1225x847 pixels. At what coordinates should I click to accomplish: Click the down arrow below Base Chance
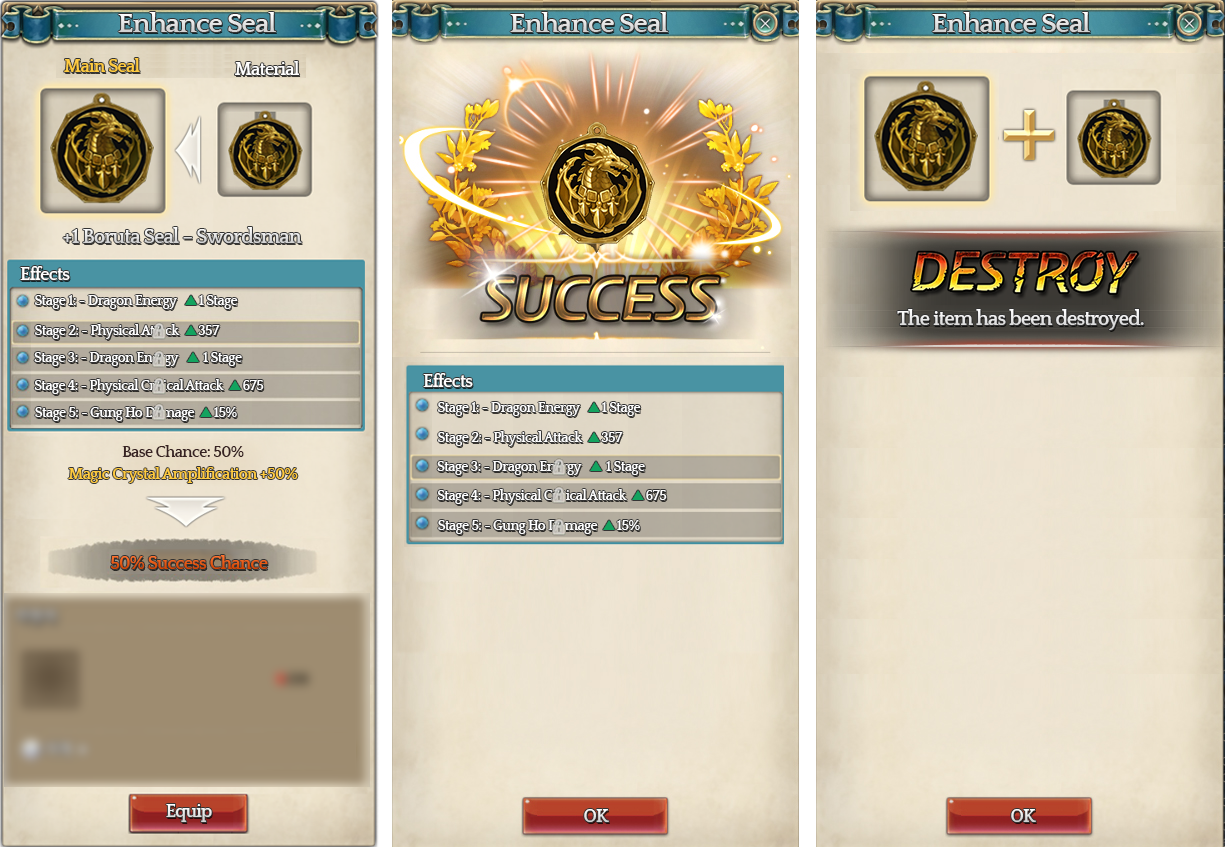[x=186, y=510]
